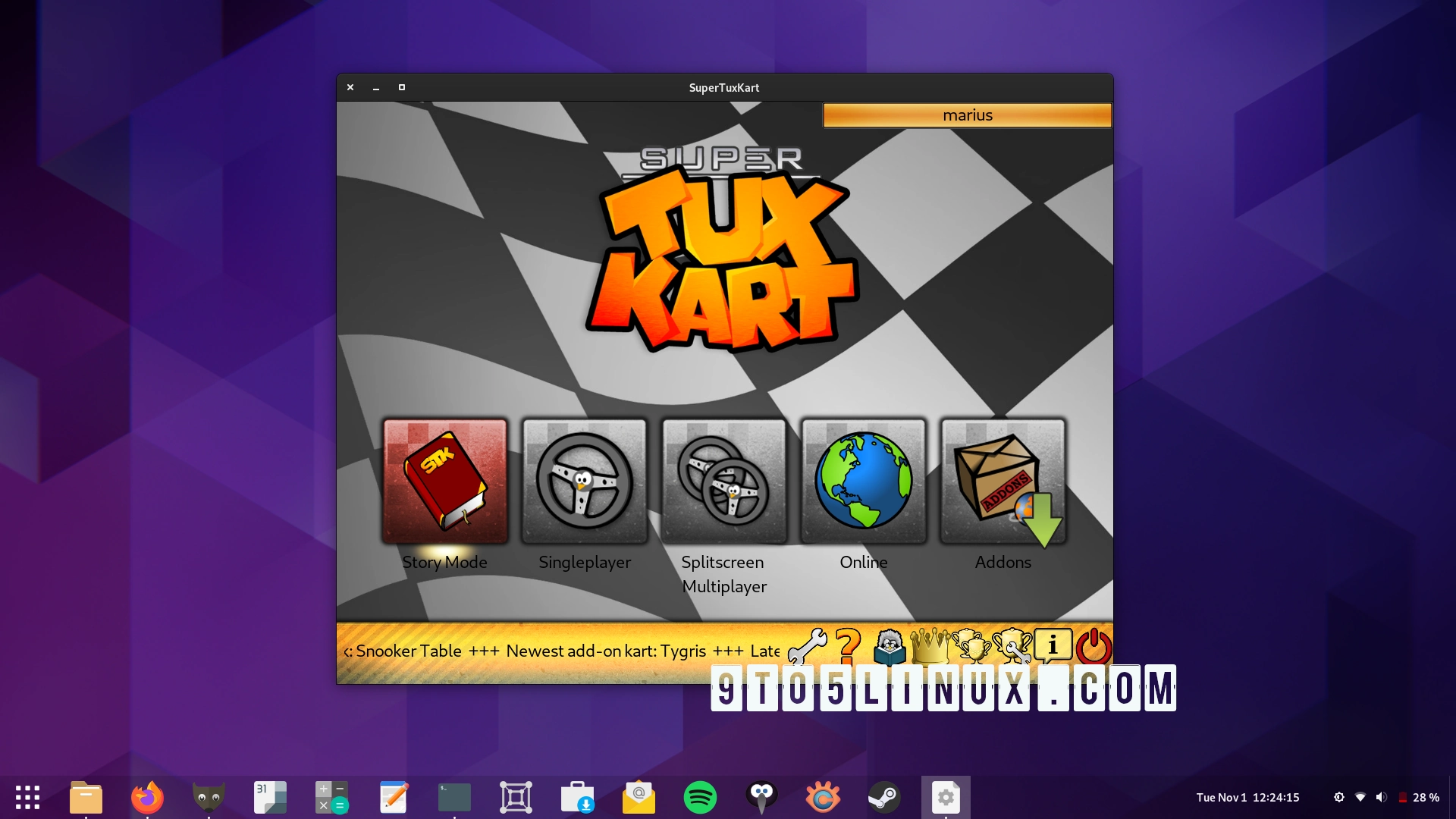The height and width of the screenshot is (819, 1456).
Task: Open Splitscreen Multiplayer double-wheel icon
Action: coord(724,481)
